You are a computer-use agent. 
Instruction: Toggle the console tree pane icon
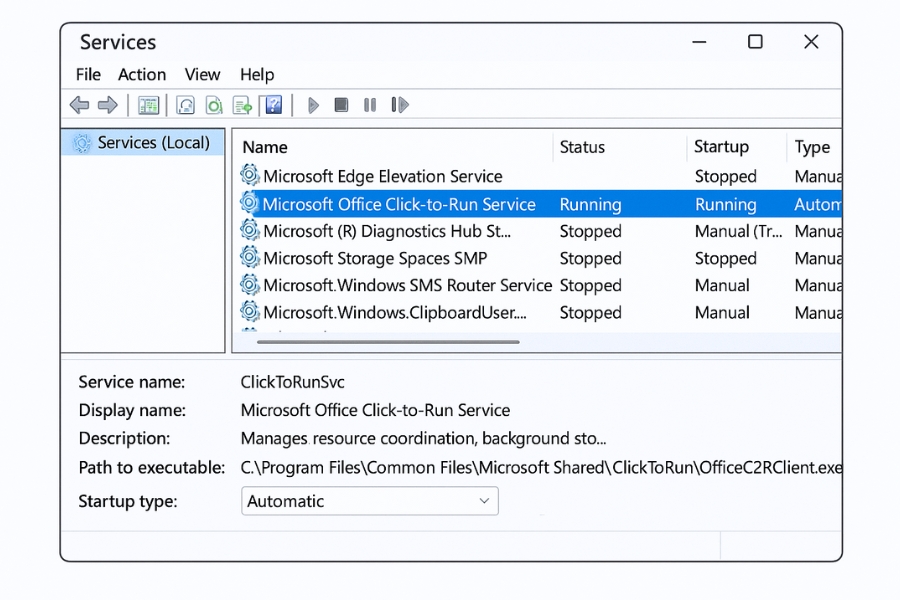click(149, 105)
